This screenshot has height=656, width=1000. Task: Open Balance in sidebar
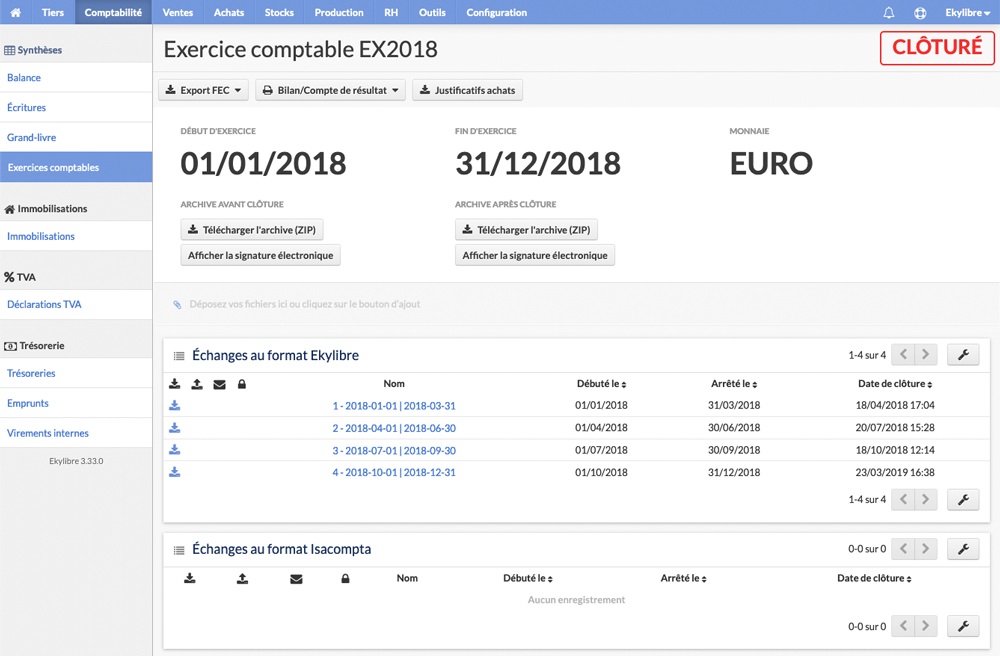[x=76, y=78]
